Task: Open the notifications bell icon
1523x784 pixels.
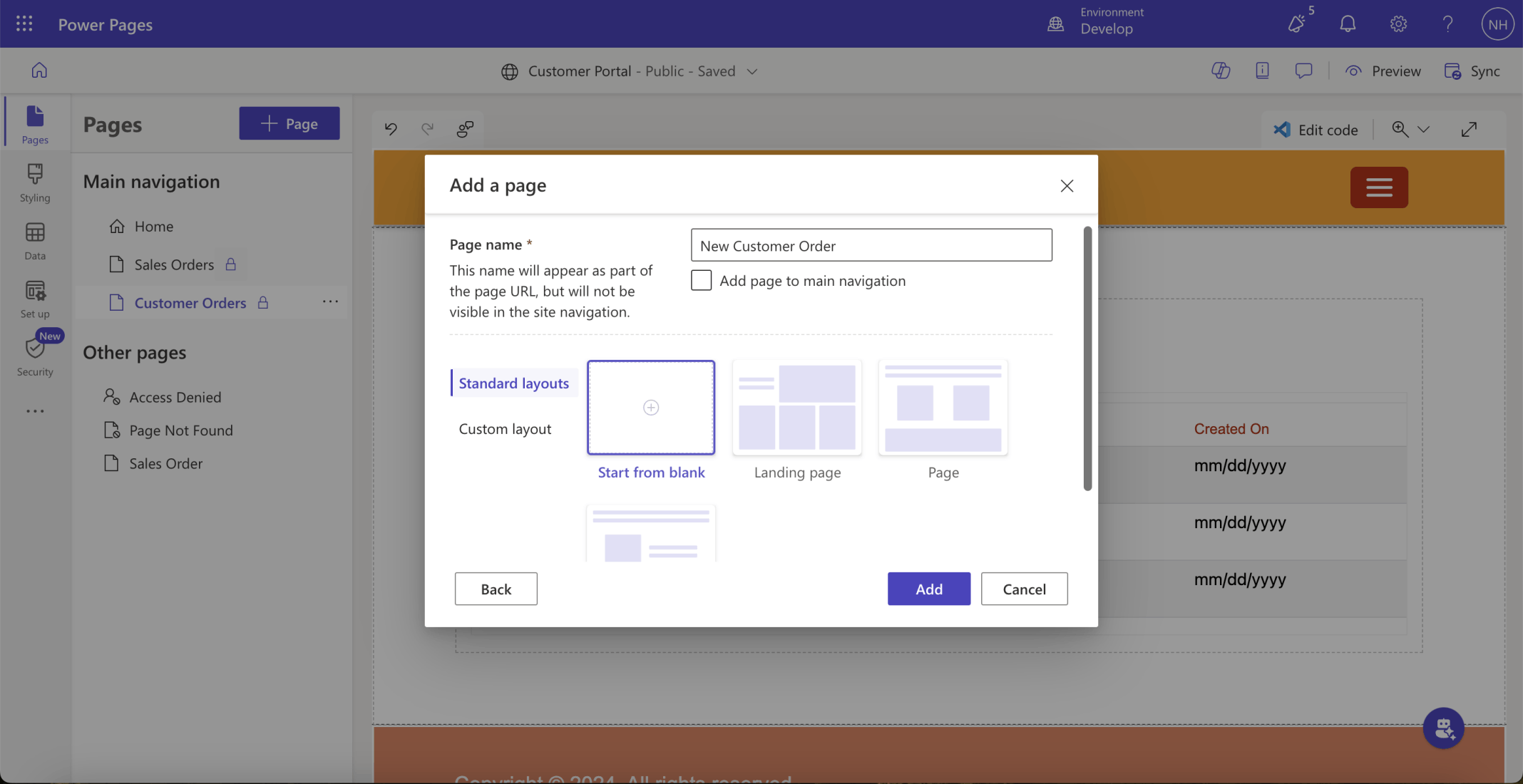Action: pos(1347,24)
